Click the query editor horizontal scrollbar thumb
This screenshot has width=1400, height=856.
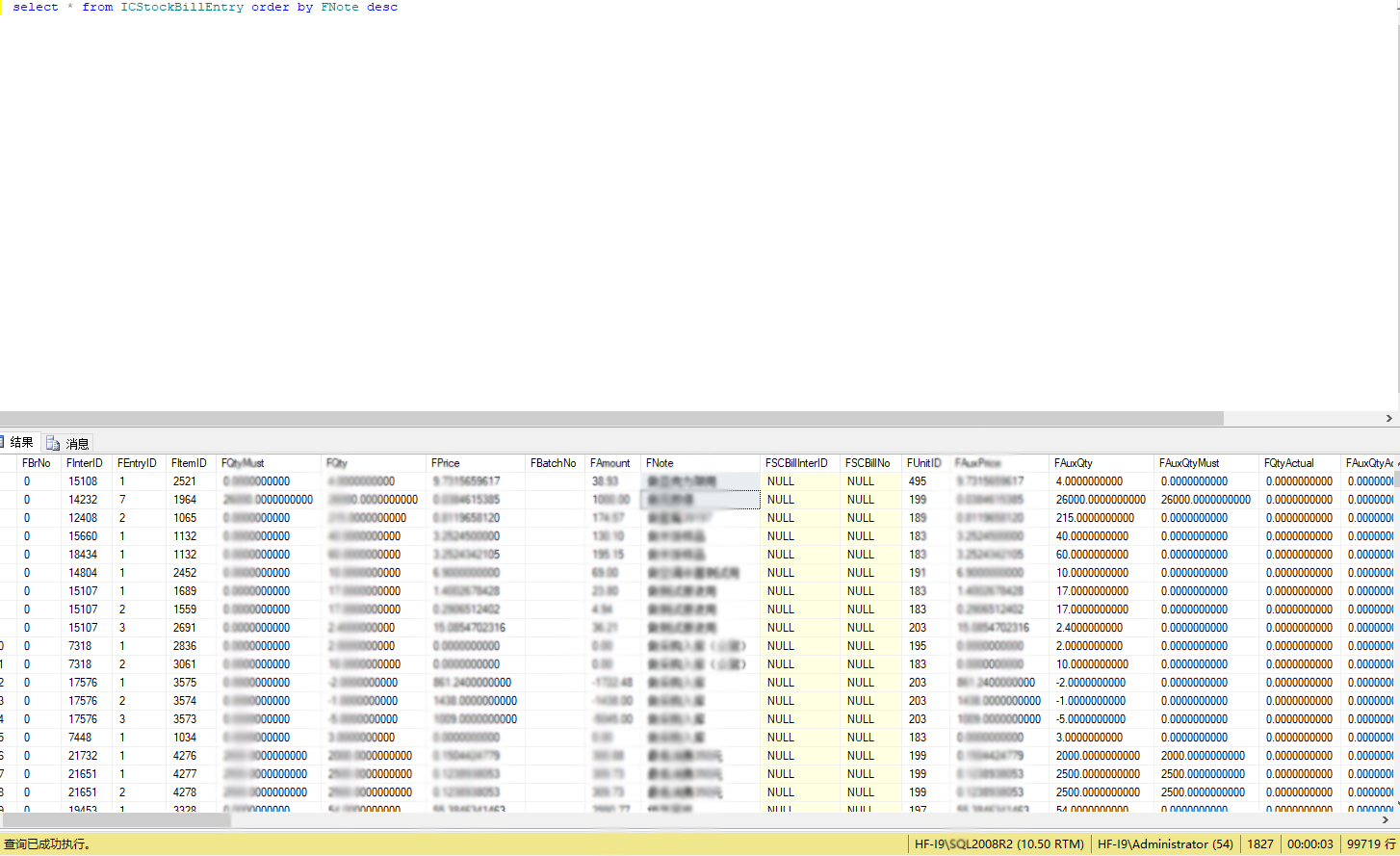[611, 419]
